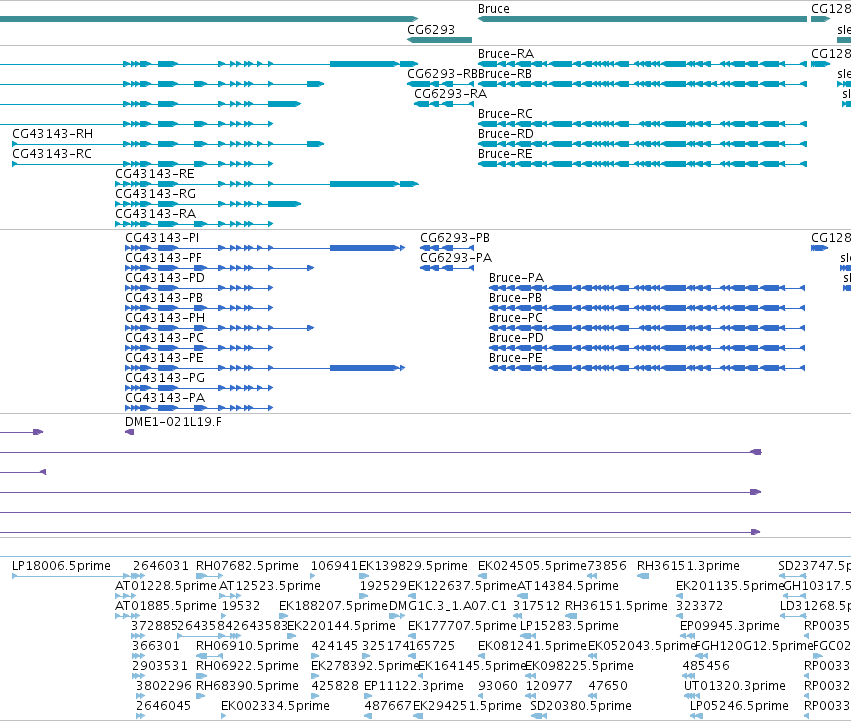Click the CG43143-PA protein label
Screen dimensions: 851x721
coord(165,398)
